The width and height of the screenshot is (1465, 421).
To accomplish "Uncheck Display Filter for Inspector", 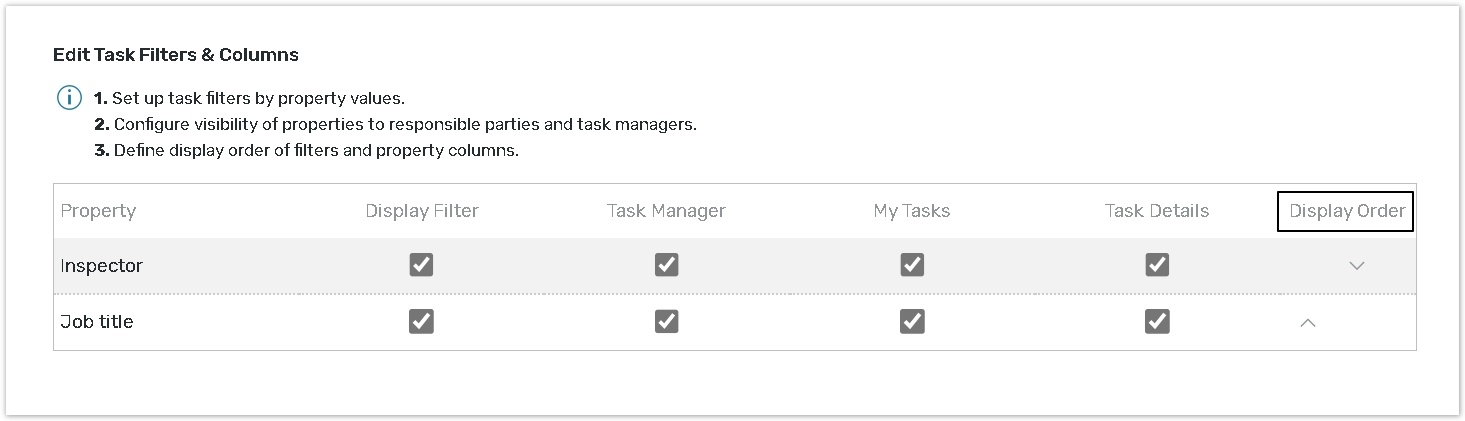I will [421, 265].
